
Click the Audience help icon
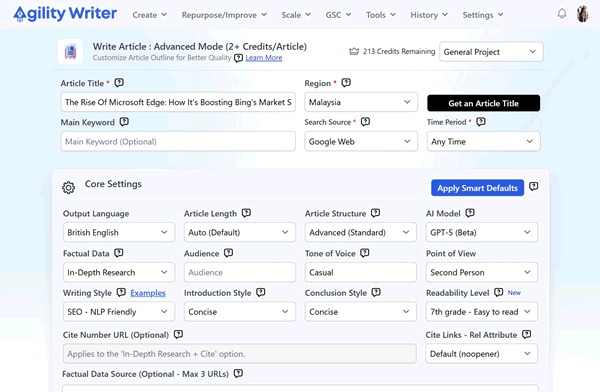pos(228,253)
